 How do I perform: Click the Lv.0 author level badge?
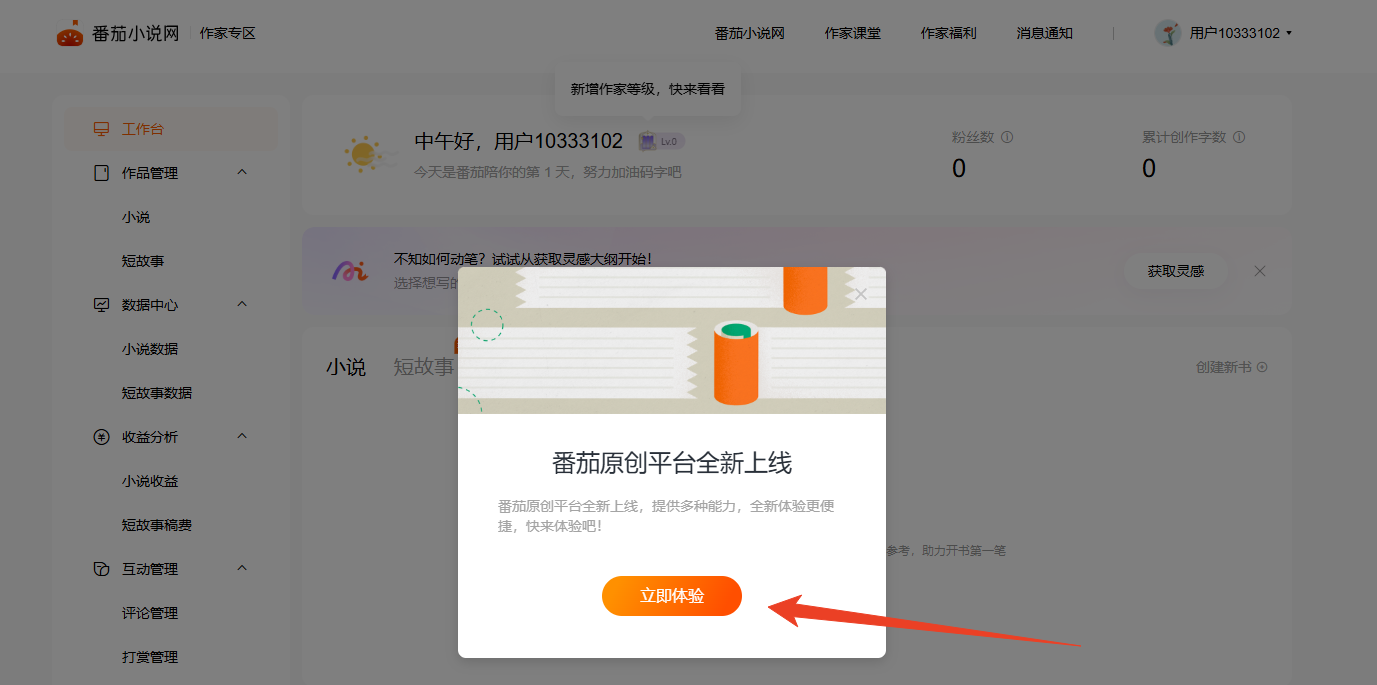tap(661, 141)
